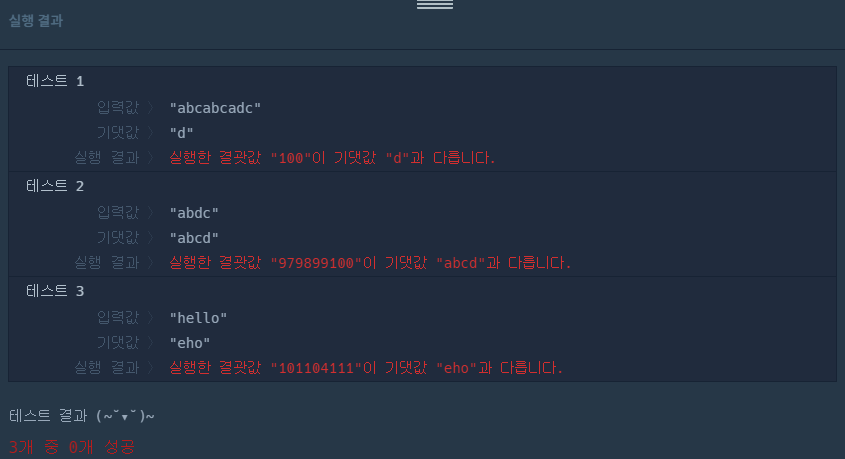Click the 입력값 label in test 3
The image size is (845, 459).
[x=118, y=318]
